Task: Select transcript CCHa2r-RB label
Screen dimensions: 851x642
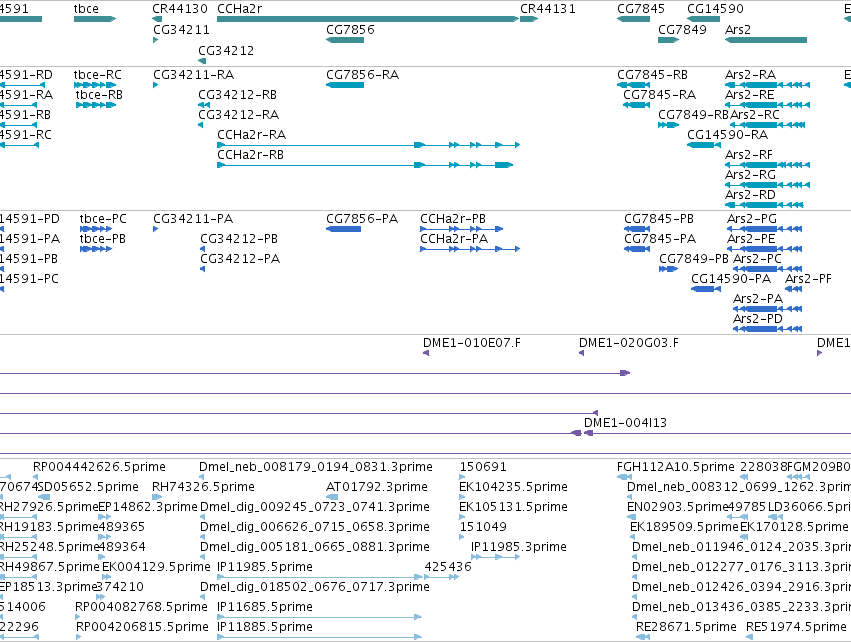Action: click(250, 155)
